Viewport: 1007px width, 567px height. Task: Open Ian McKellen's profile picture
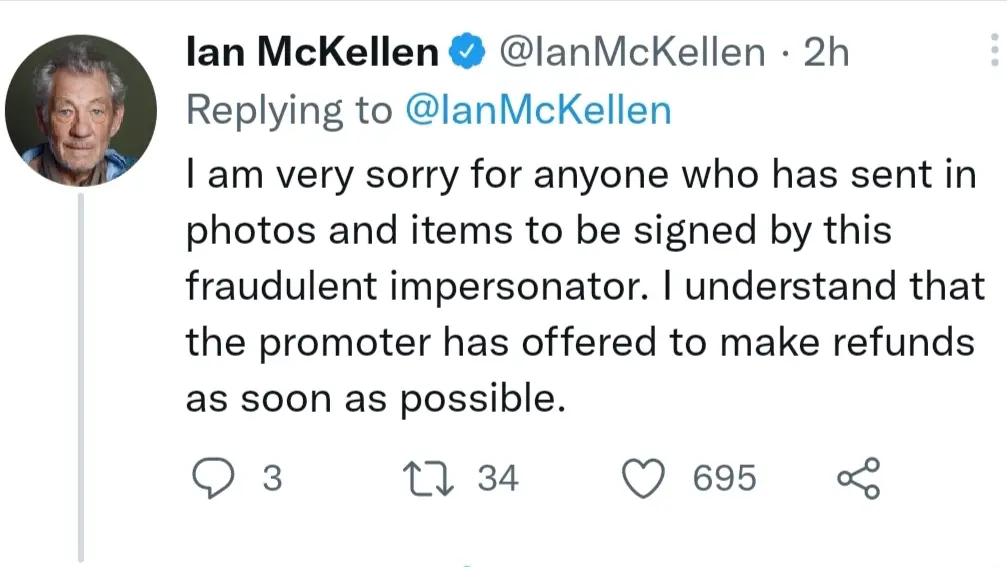point(81,110)
